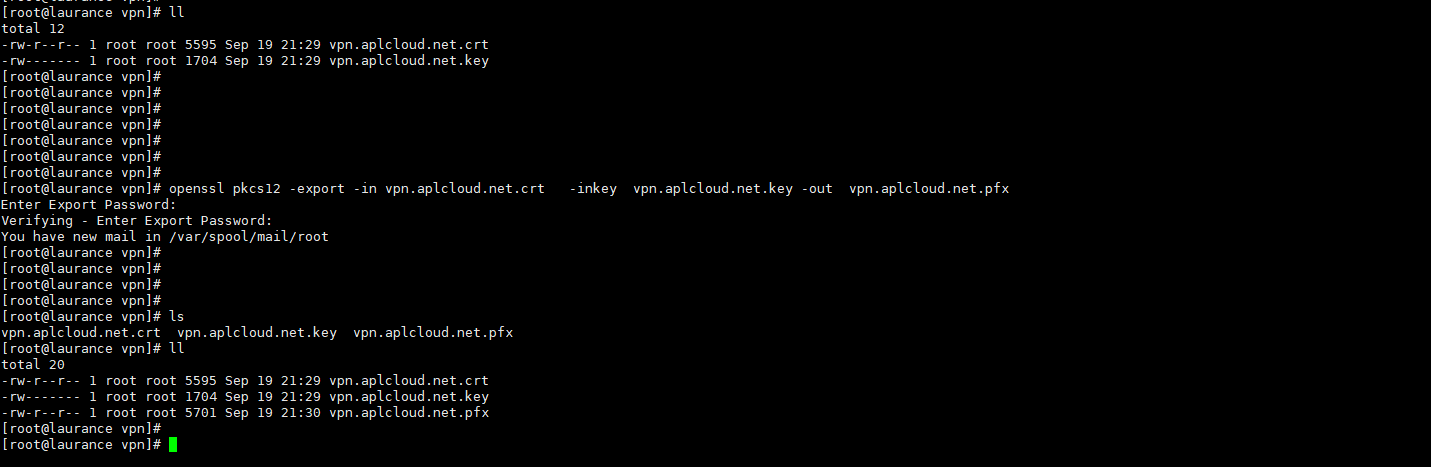Click the 'Verifying - Enter Export Password:' line
Image resolution: width=1431 pixels, height=467 pixels.
point(137,221)
